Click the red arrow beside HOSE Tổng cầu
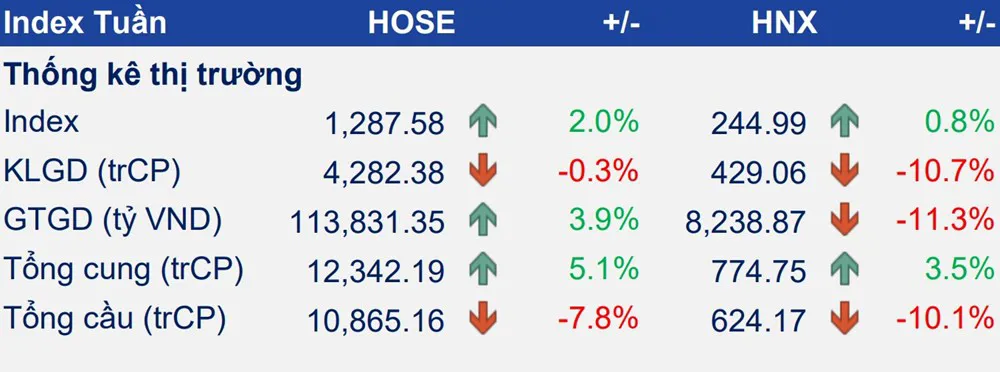1000x372 pixels. 483,318
